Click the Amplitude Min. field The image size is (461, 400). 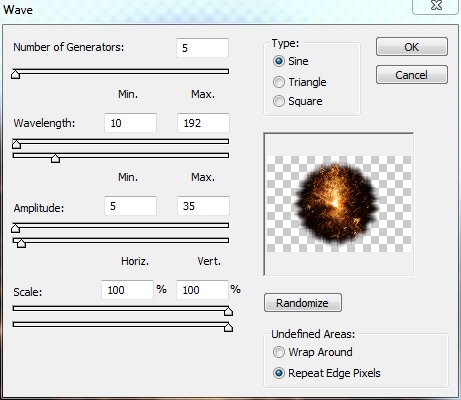tap(130, 206)
